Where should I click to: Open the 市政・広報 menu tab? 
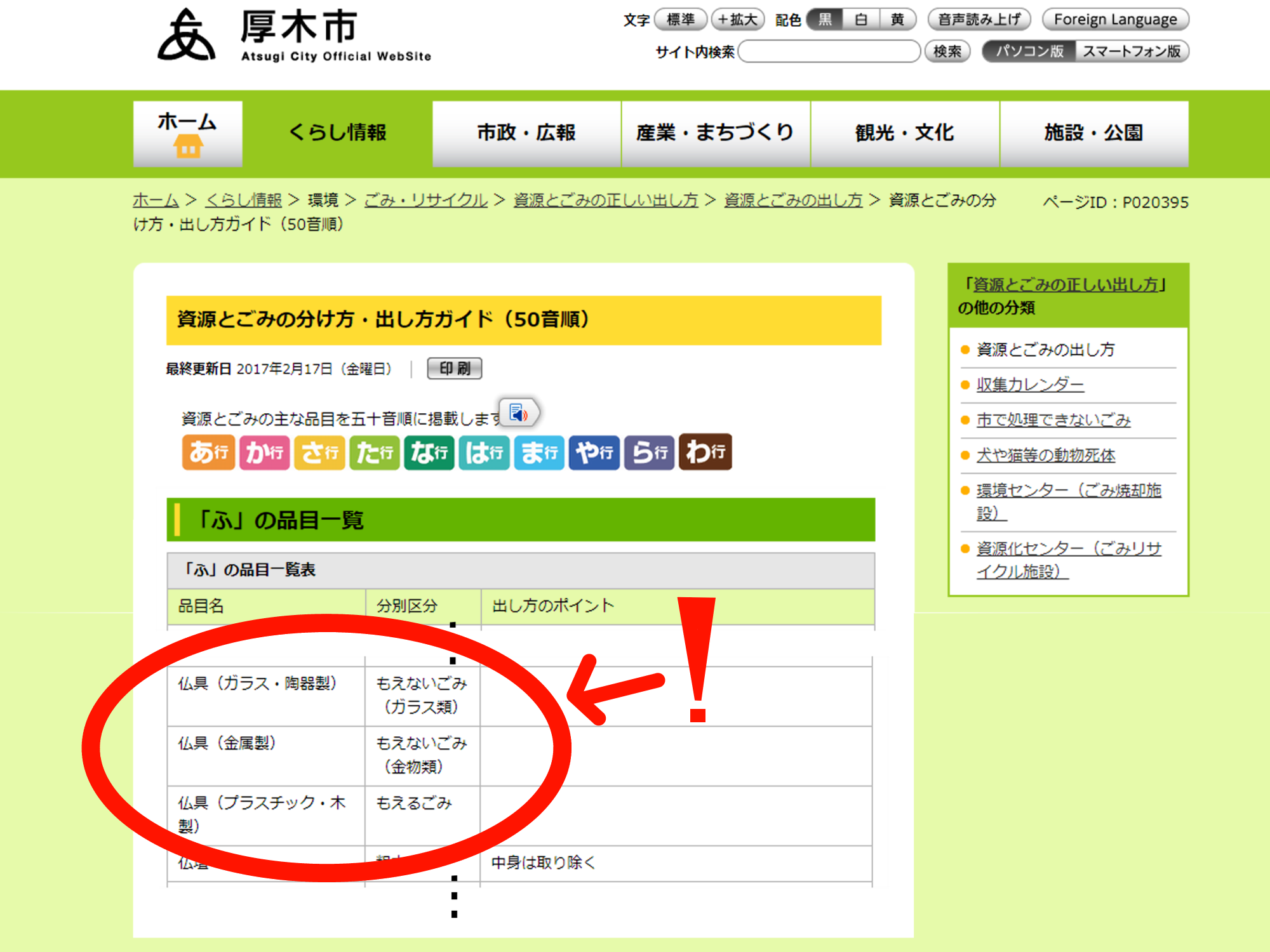526,133
